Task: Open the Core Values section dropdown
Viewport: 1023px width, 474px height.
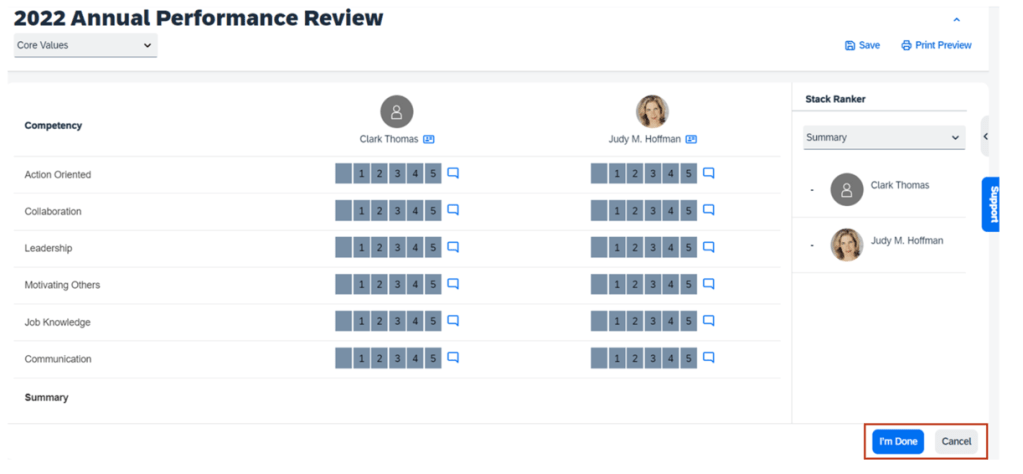Action: [x=85, y=45]
